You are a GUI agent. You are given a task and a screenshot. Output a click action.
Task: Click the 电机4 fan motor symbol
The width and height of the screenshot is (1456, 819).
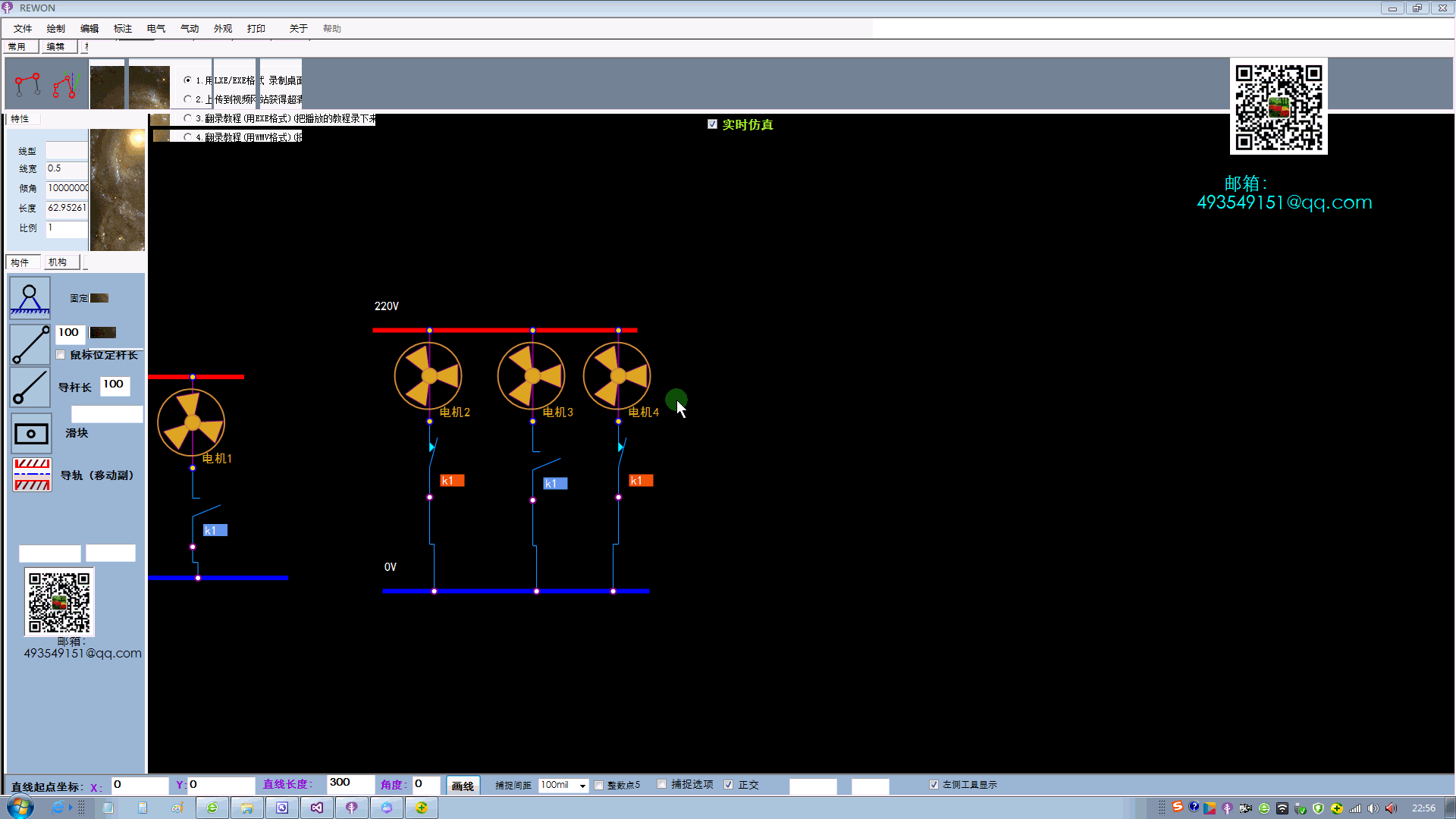pyautogui.click(x=617, y=375)
